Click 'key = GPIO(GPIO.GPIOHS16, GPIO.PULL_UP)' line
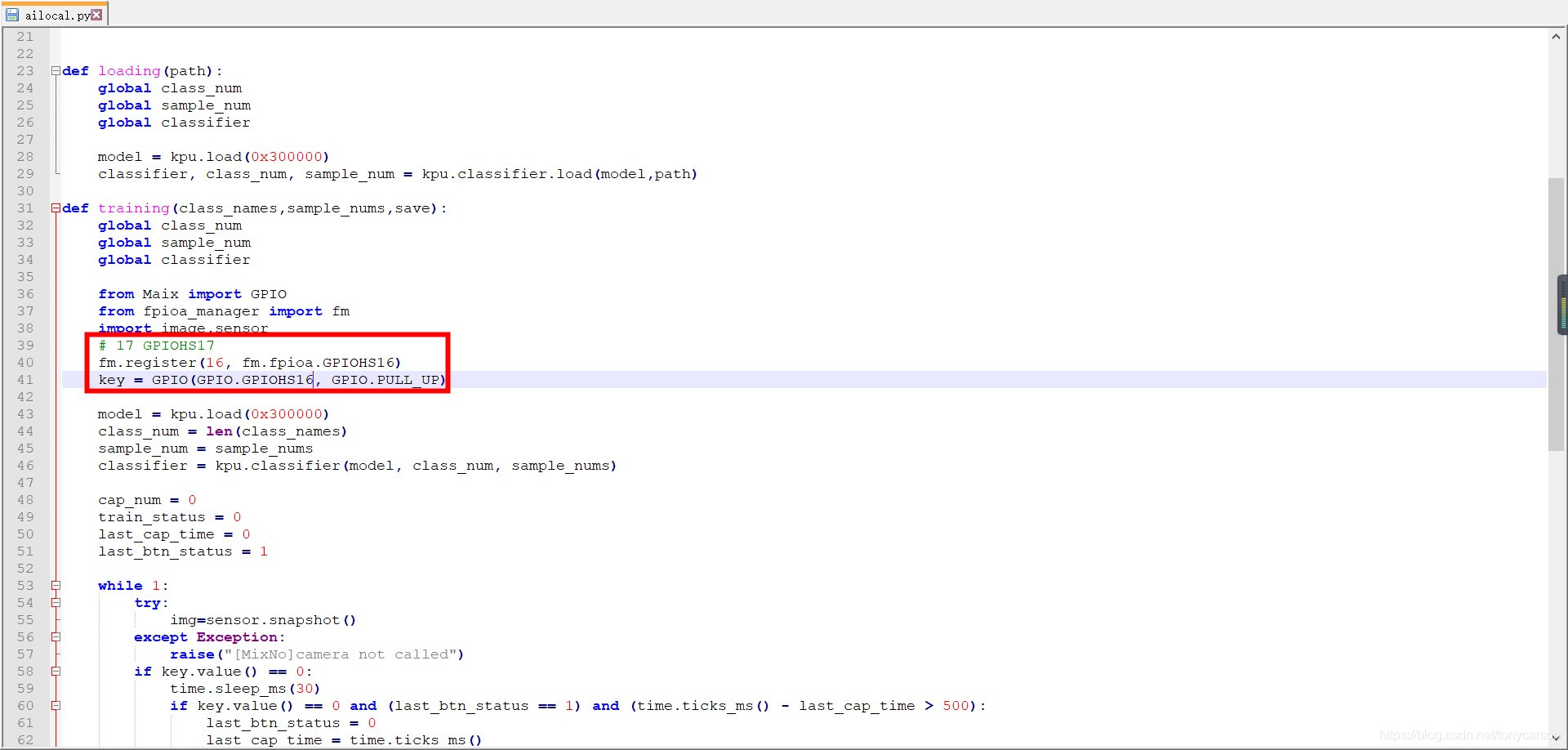 point(272,380)
